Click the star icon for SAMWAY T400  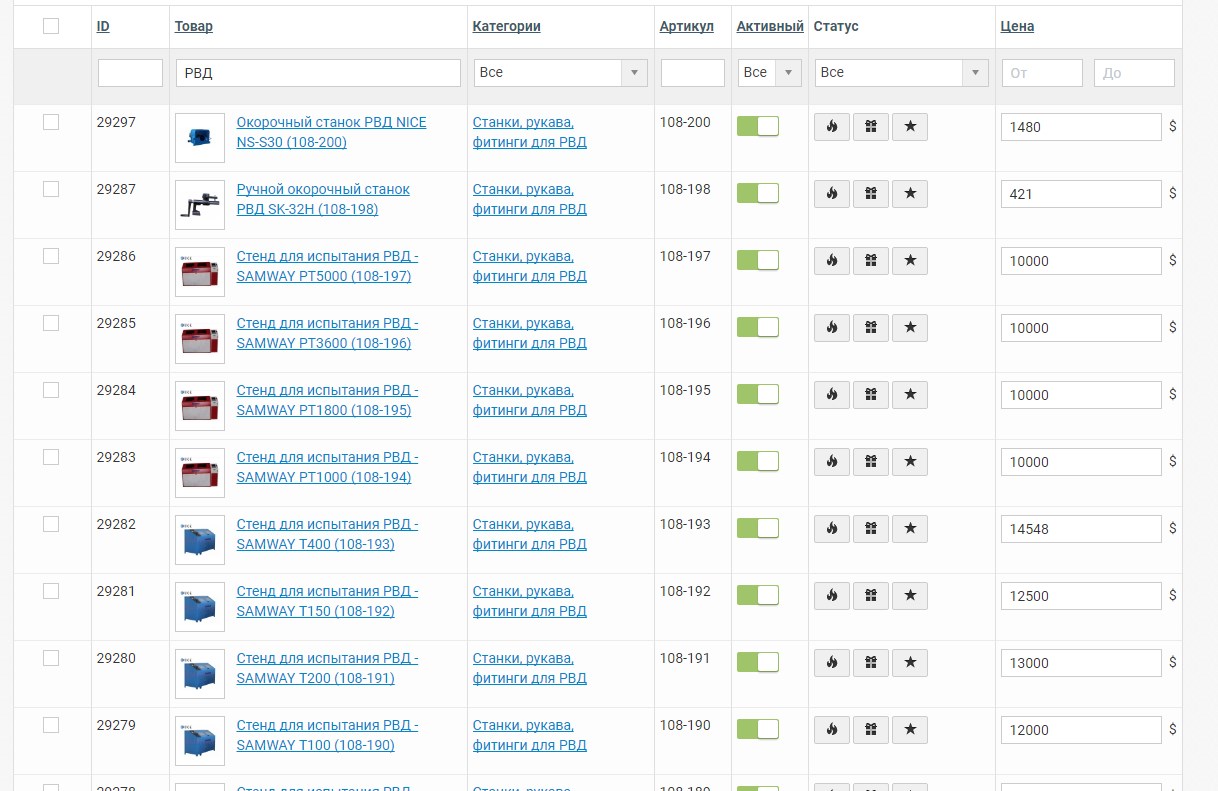pos(910,529)
